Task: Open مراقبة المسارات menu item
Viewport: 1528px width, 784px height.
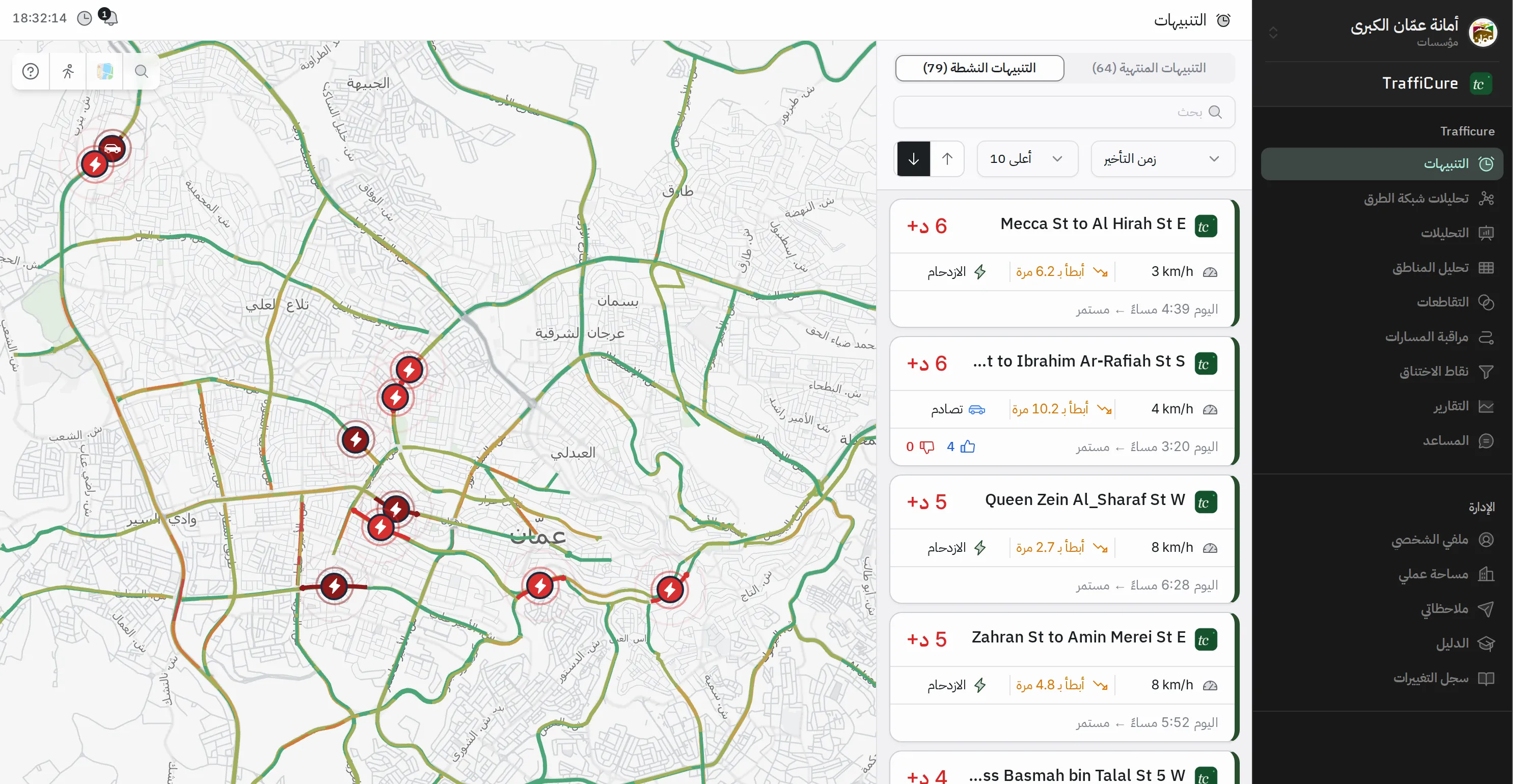Action: [x=1381, y=337]
